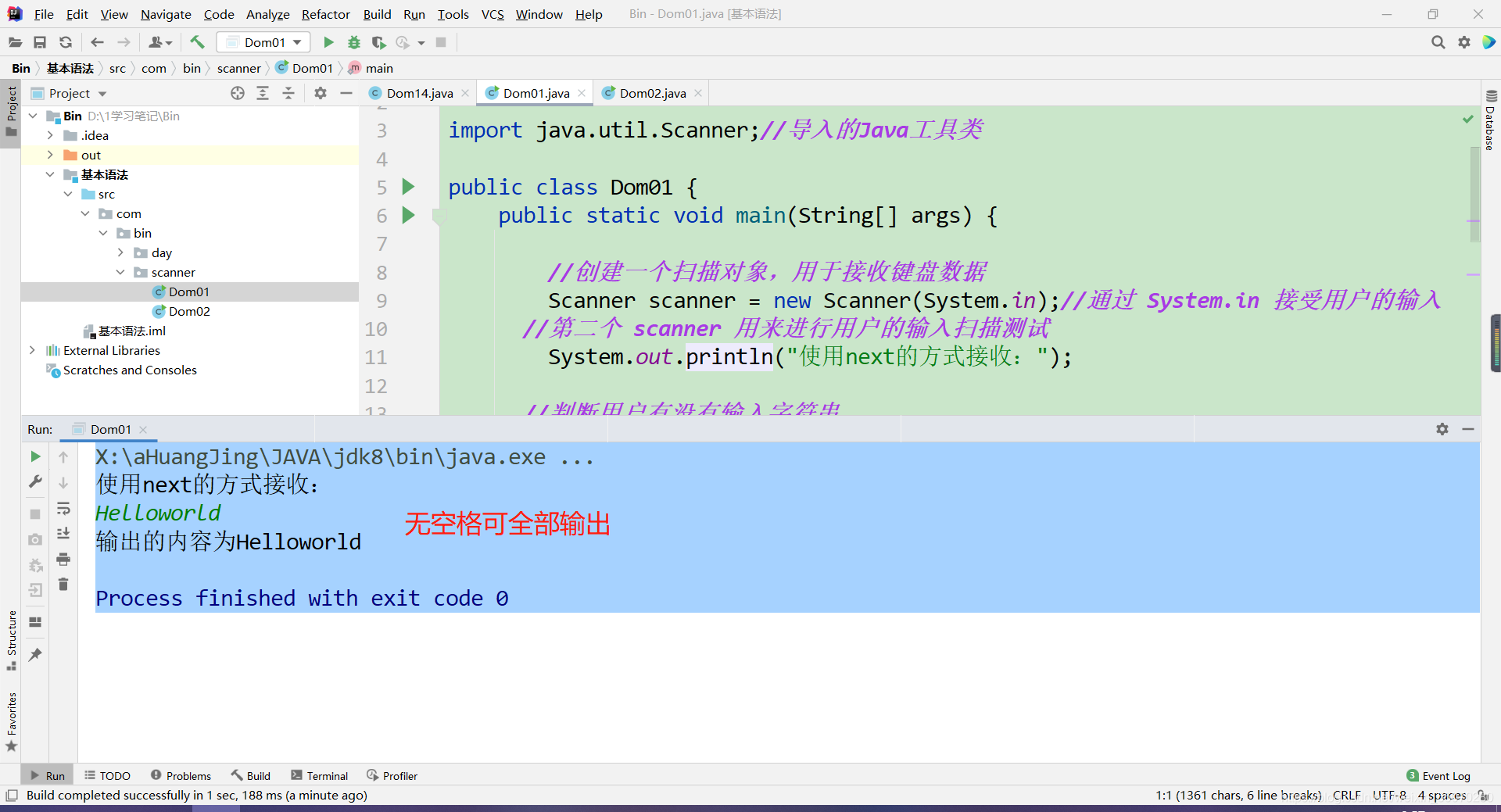Screen dimensions: 1501x812
Task: Run Dom01 with coverage icon
Action: pyautogui.click(x=378, y=42)
